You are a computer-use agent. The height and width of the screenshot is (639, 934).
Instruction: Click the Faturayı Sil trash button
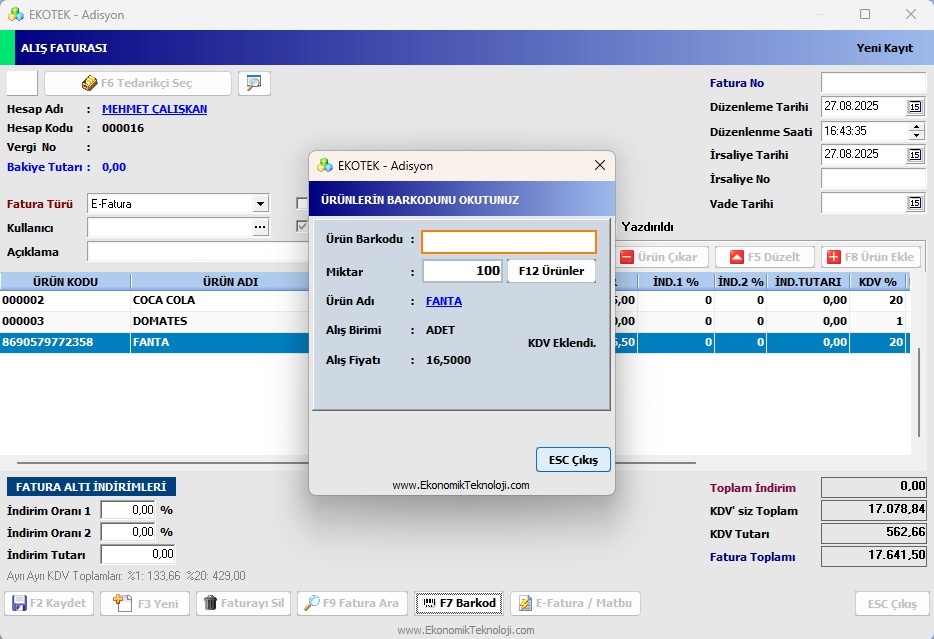244,603
